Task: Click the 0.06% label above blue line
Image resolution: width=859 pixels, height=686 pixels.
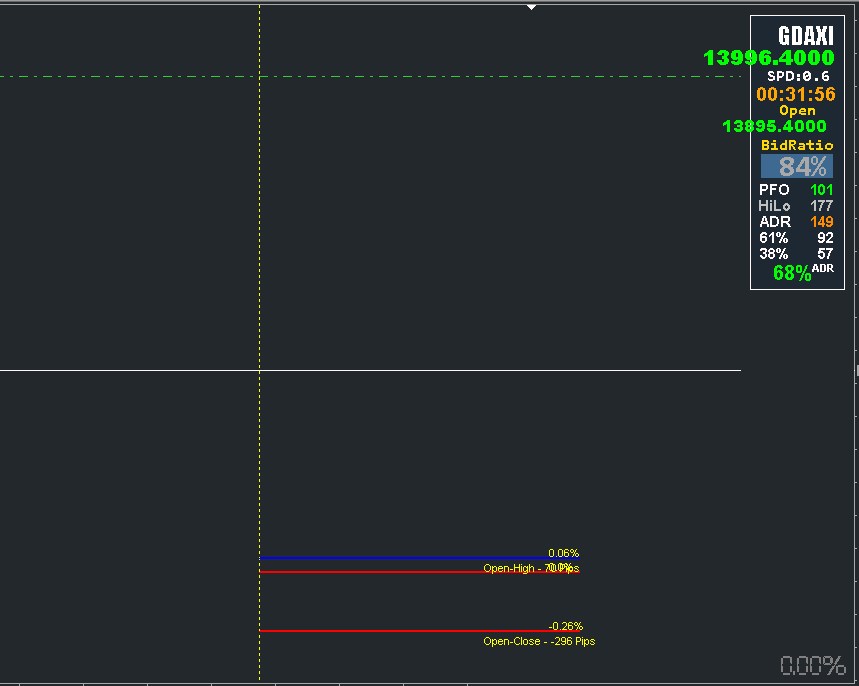Action: pos(564,553)
